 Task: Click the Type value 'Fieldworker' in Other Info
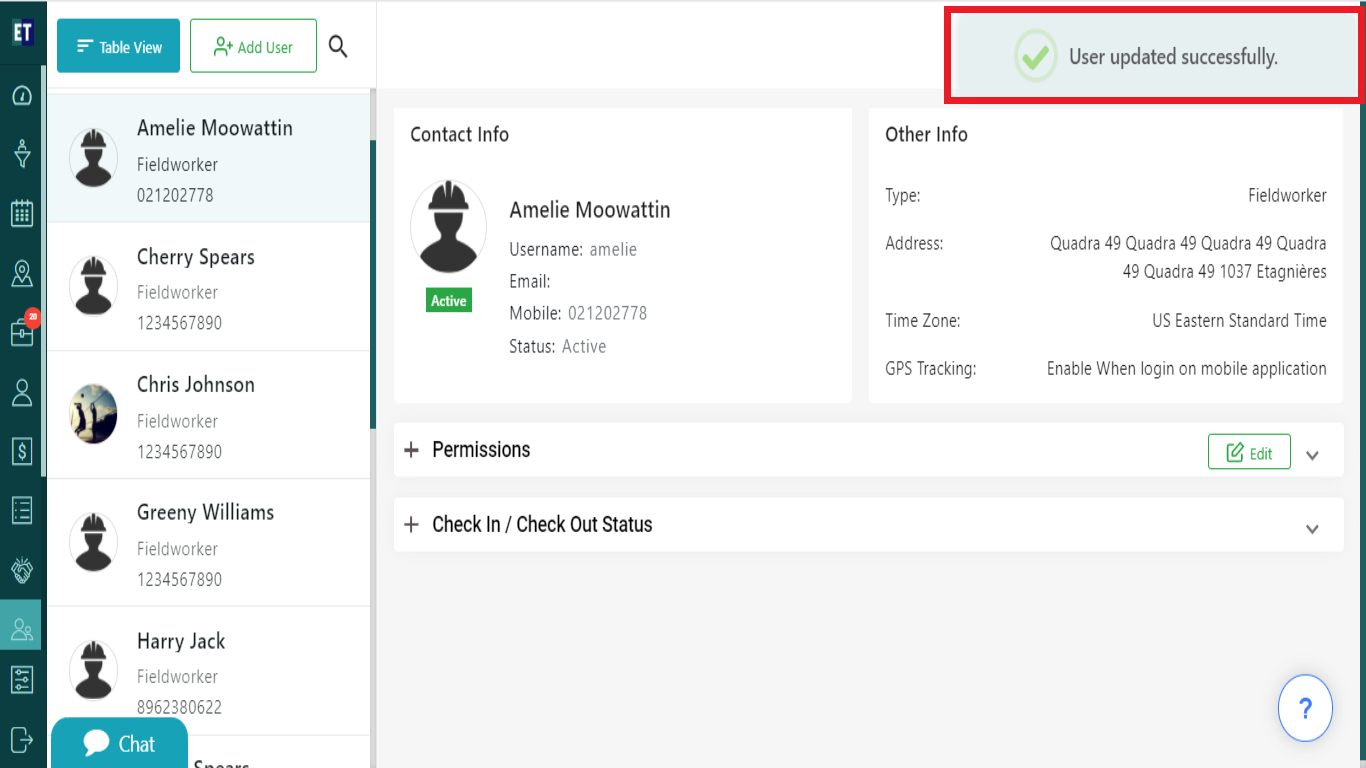1287,196
